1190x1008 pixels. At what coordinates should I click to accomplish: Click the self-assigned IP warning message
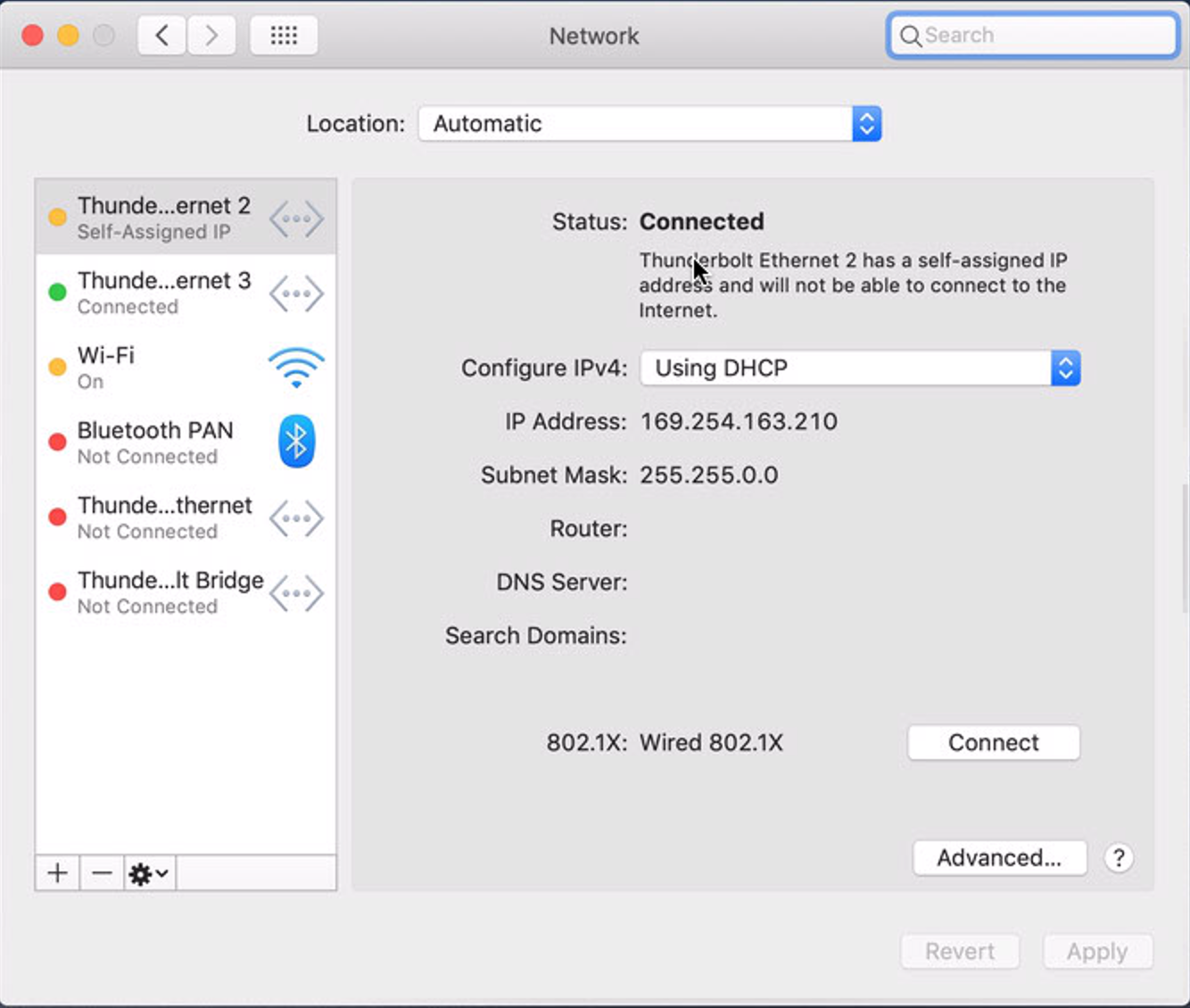tap(853, 285)
